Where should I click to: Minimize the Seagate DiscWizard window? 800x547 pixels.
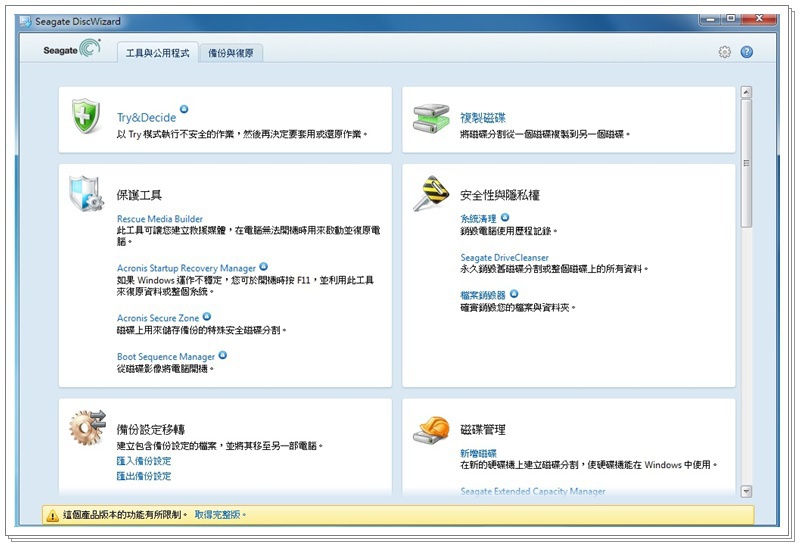tap(711, 19)
